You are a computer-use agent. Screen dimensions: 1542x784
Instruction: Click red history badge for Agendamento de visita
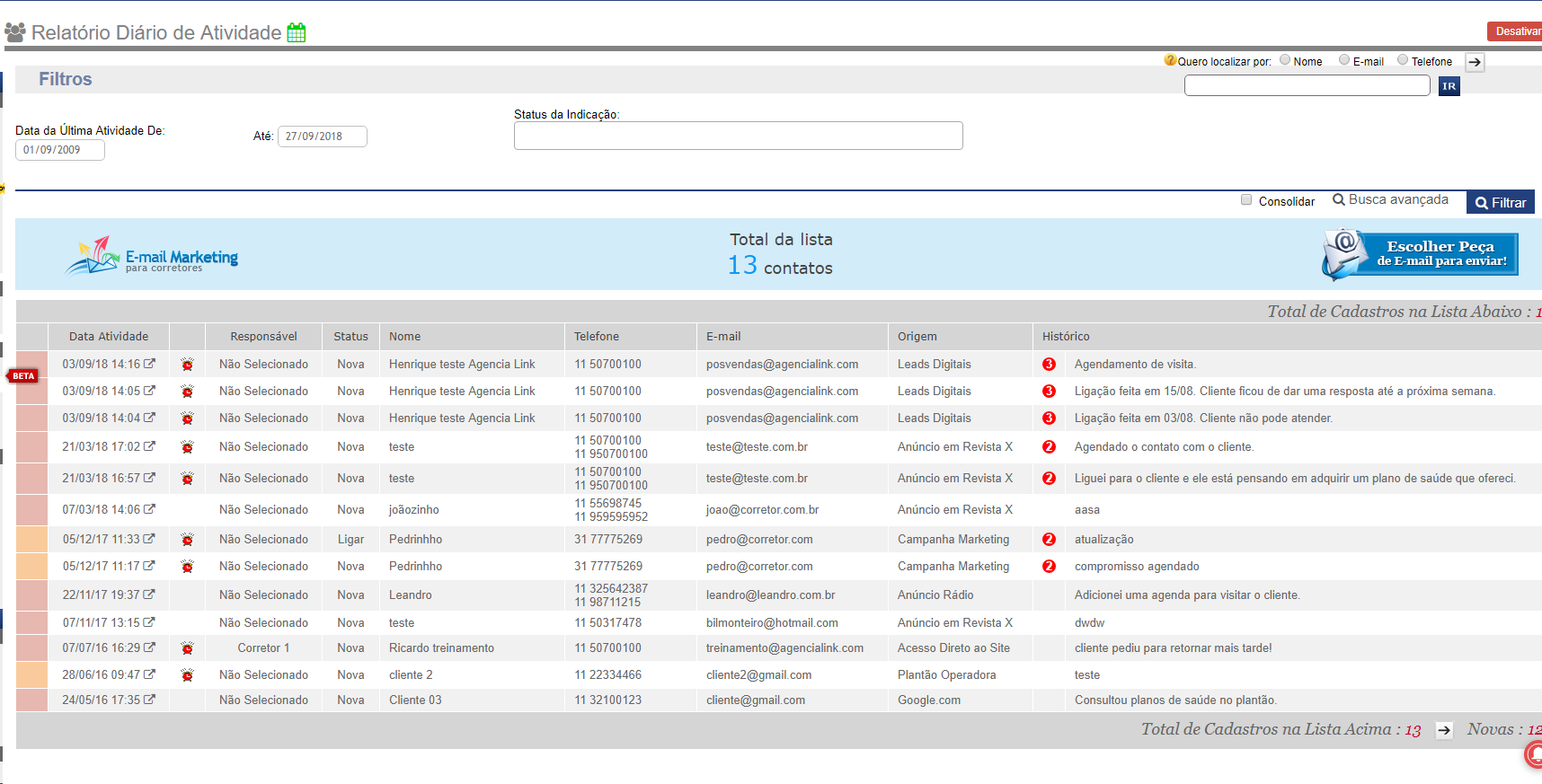[x=1049, y=365]
